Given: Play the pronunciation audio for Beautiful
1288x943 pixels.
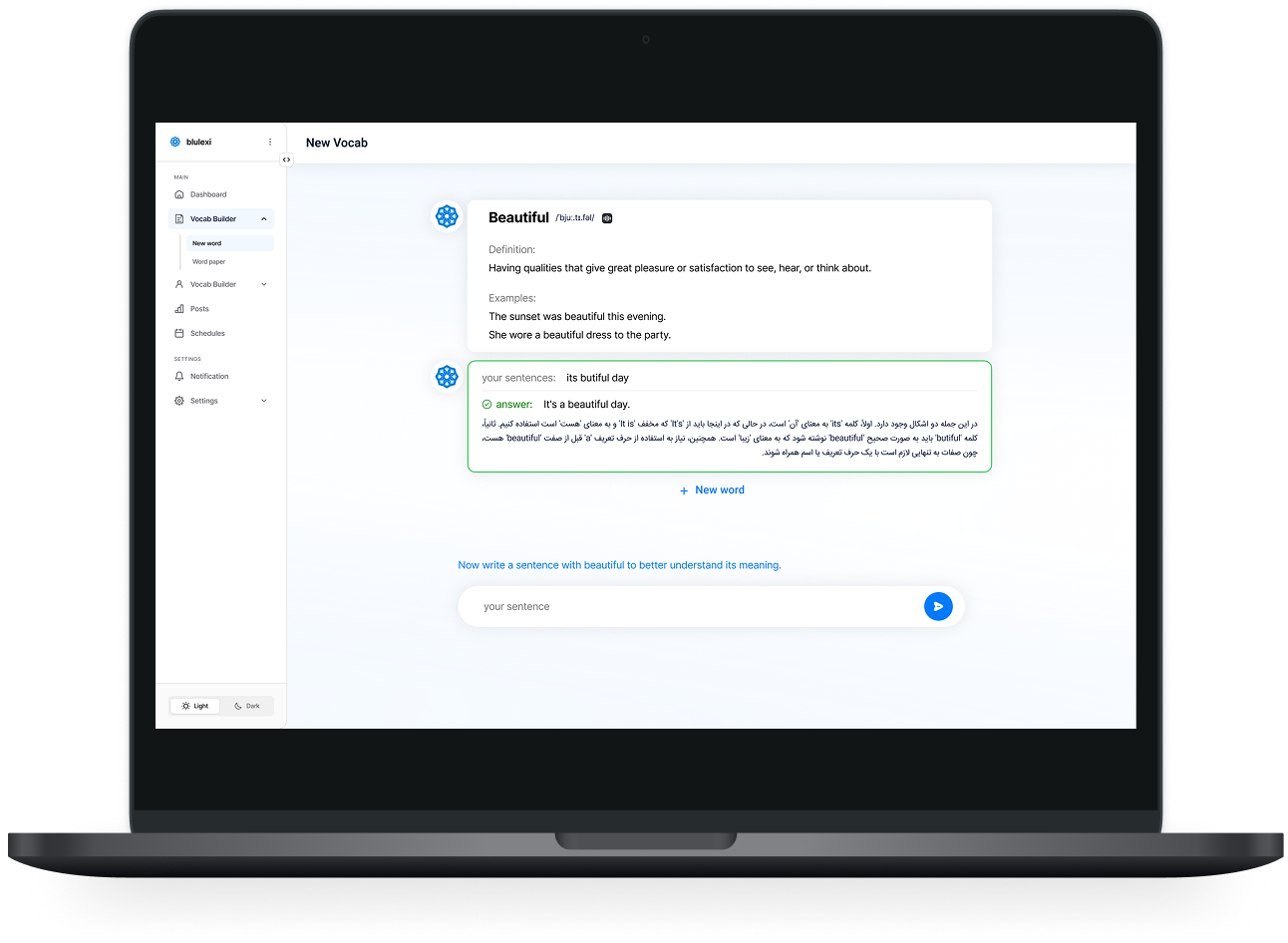Looking at the screenshot, I should [607, 218].
